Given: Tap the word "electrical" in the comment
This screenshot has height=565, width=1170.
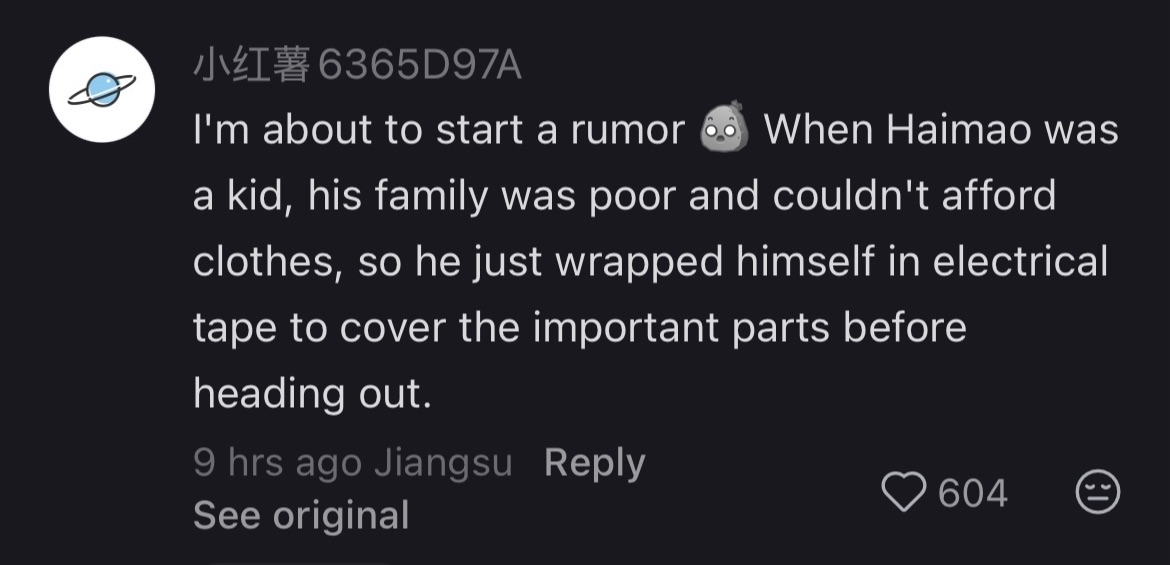Looking at the screenshot, I should coord(1021,262).
